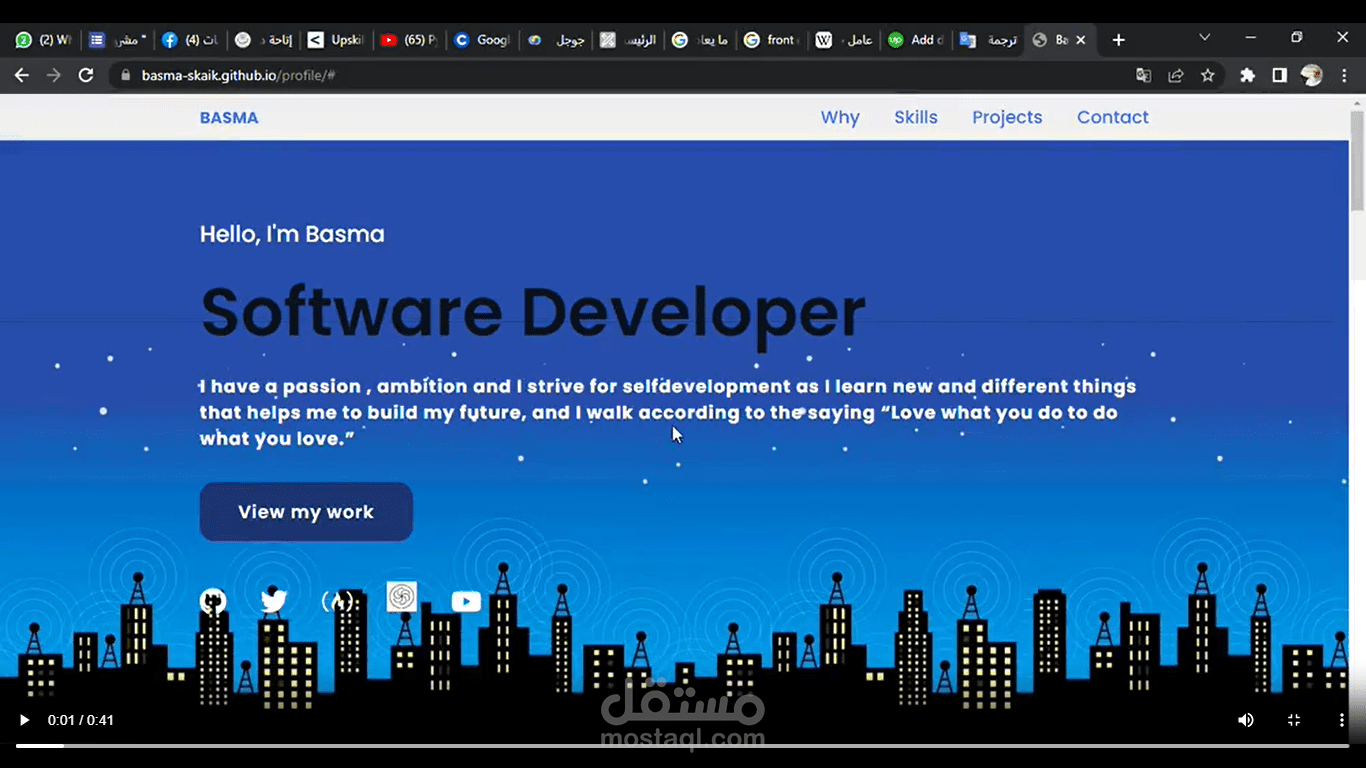Translate this page via address bar icon
Viewport: 1366px width, 768px height.
click(1144, 75)
